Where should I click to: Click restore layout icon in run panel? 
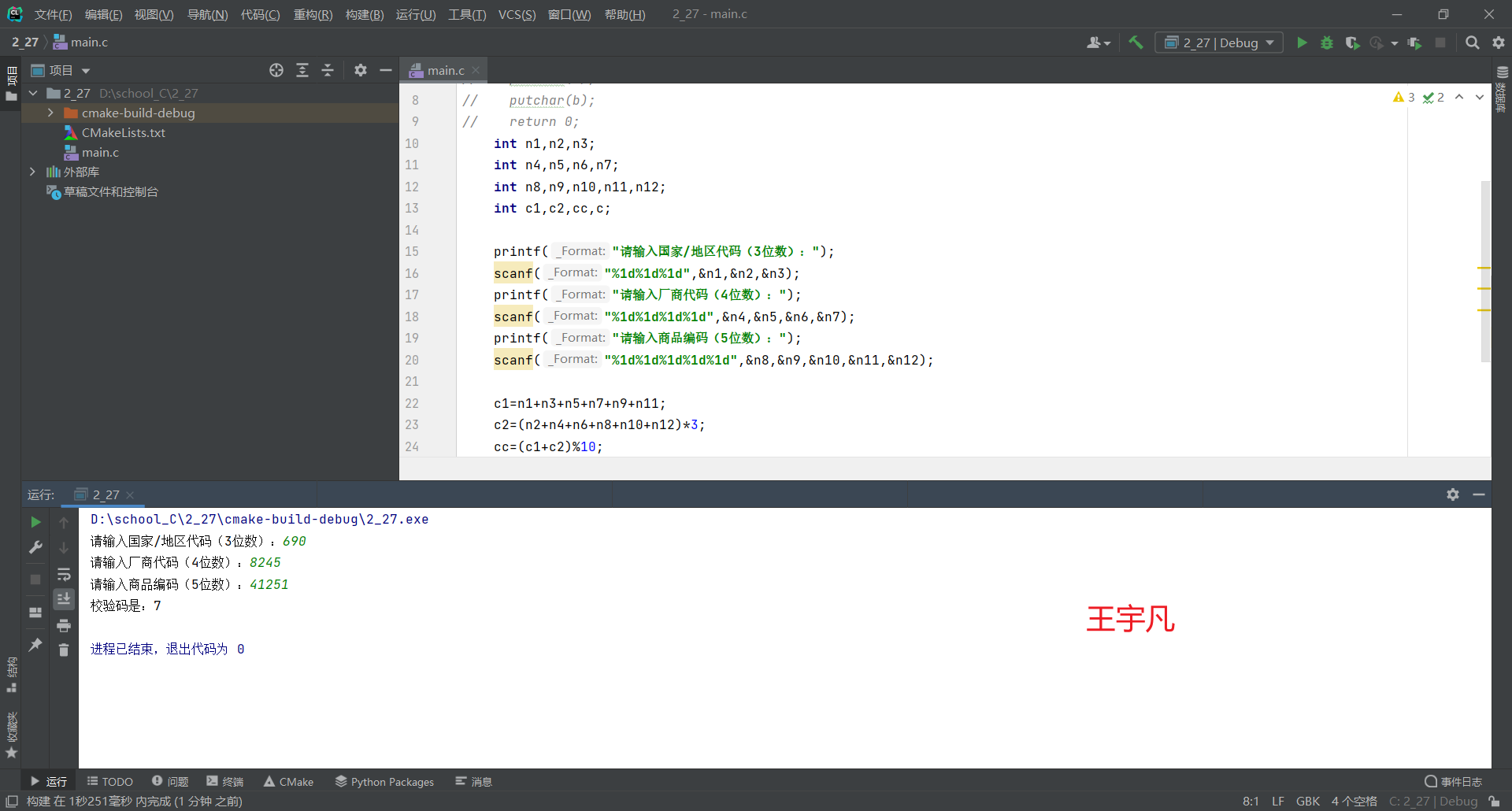point(35,612)
